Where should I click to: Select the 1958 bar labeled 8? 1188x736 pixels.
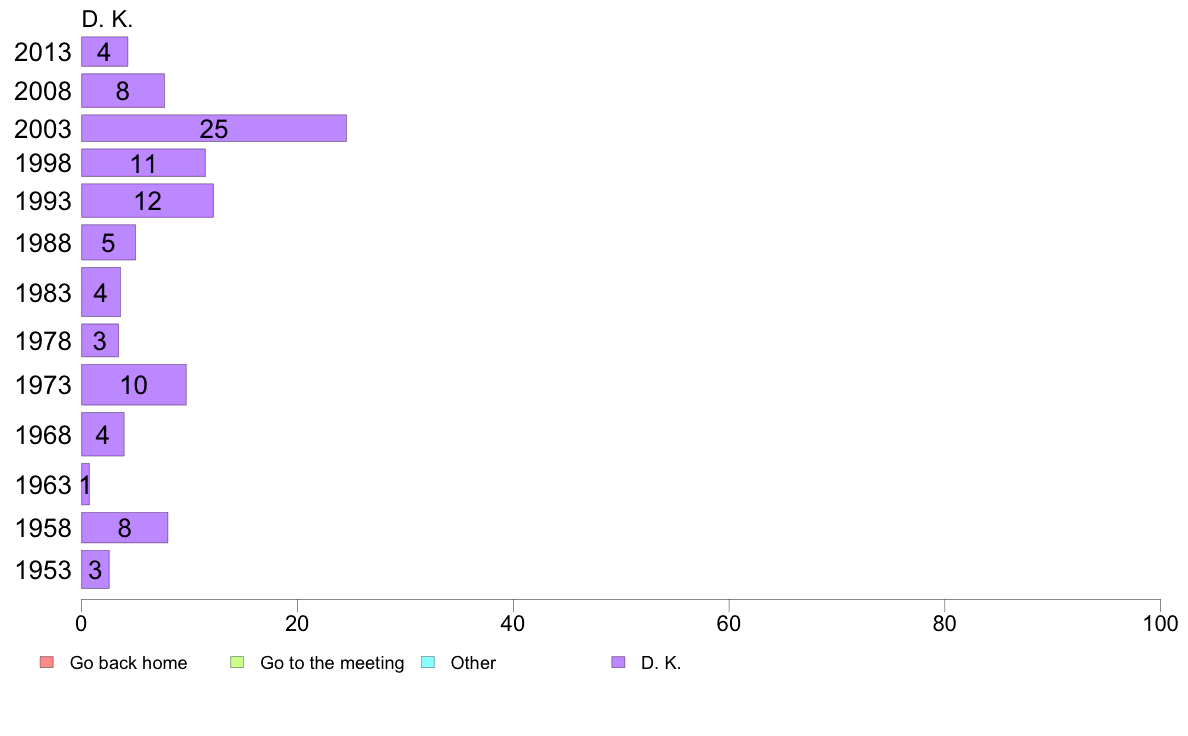(124, 528)
